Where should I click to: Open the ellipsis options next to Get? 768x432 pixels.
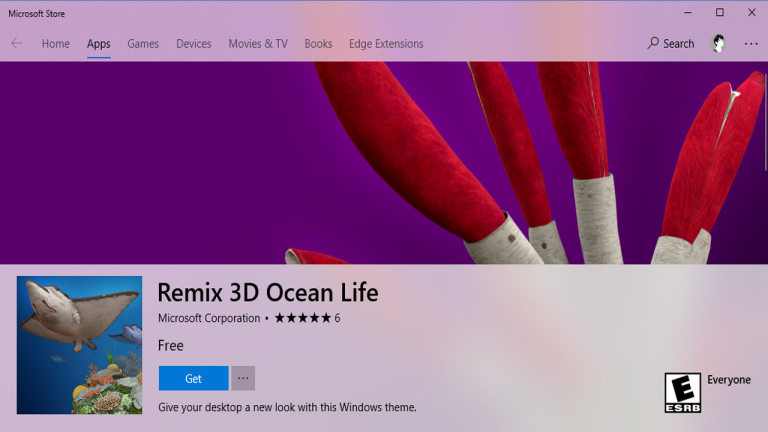point(243,378)
